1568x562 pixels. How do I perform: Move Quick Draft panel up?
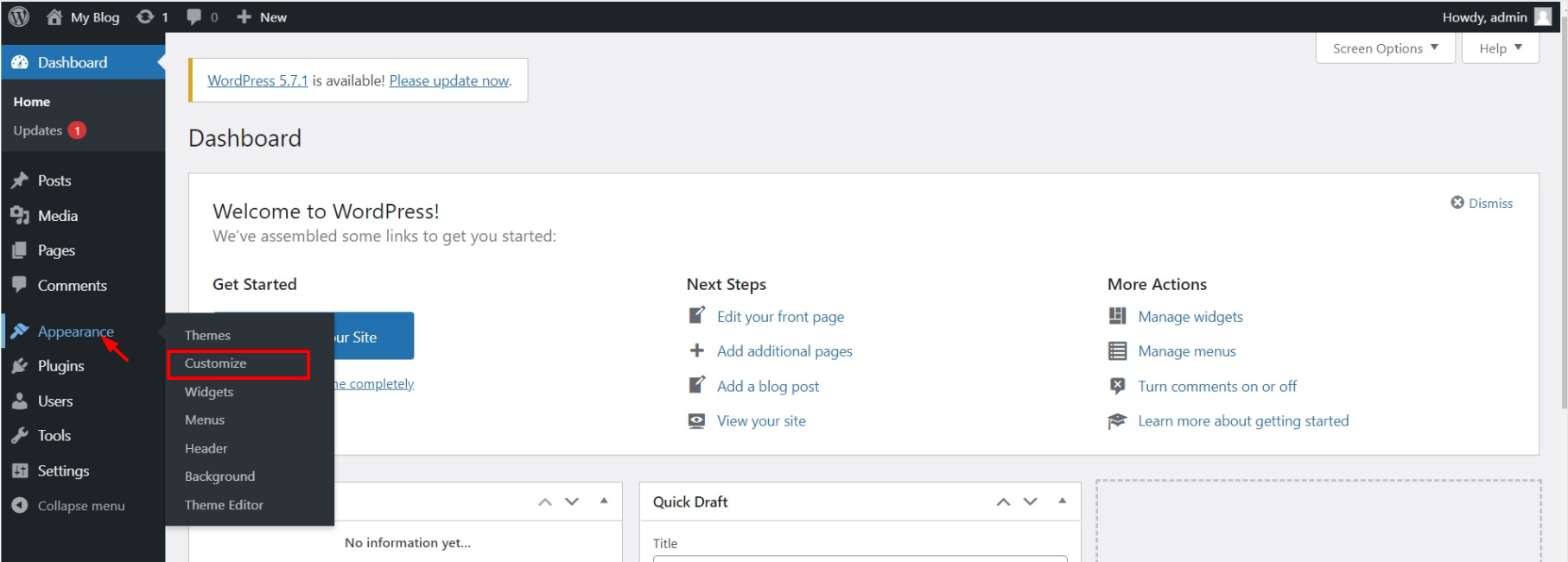(1003, 502)
